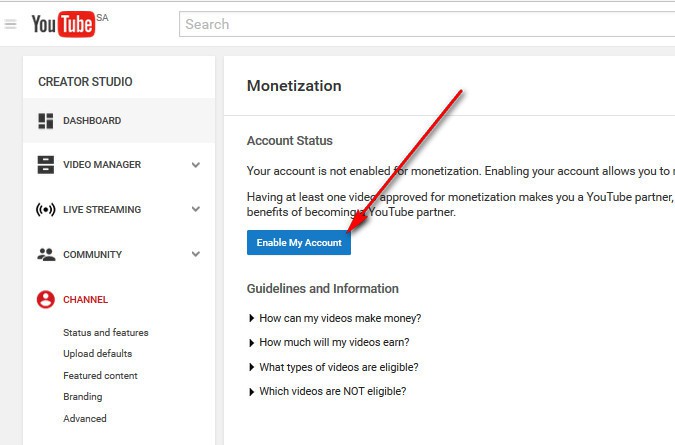Image resolution: width=675 pixels, height=445 pixels.
Task: Open Branding settings
Action: [83, 397]
